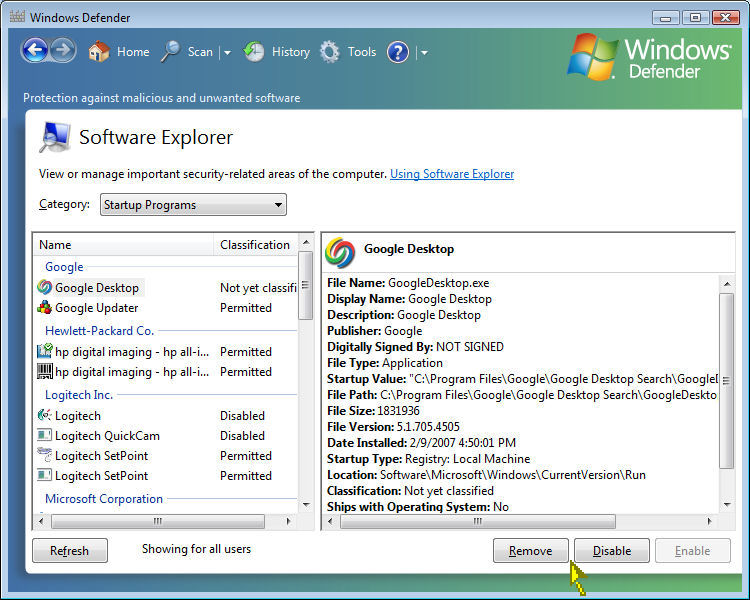Click the program list horizontal scrollbar thumb

(158, 521)
